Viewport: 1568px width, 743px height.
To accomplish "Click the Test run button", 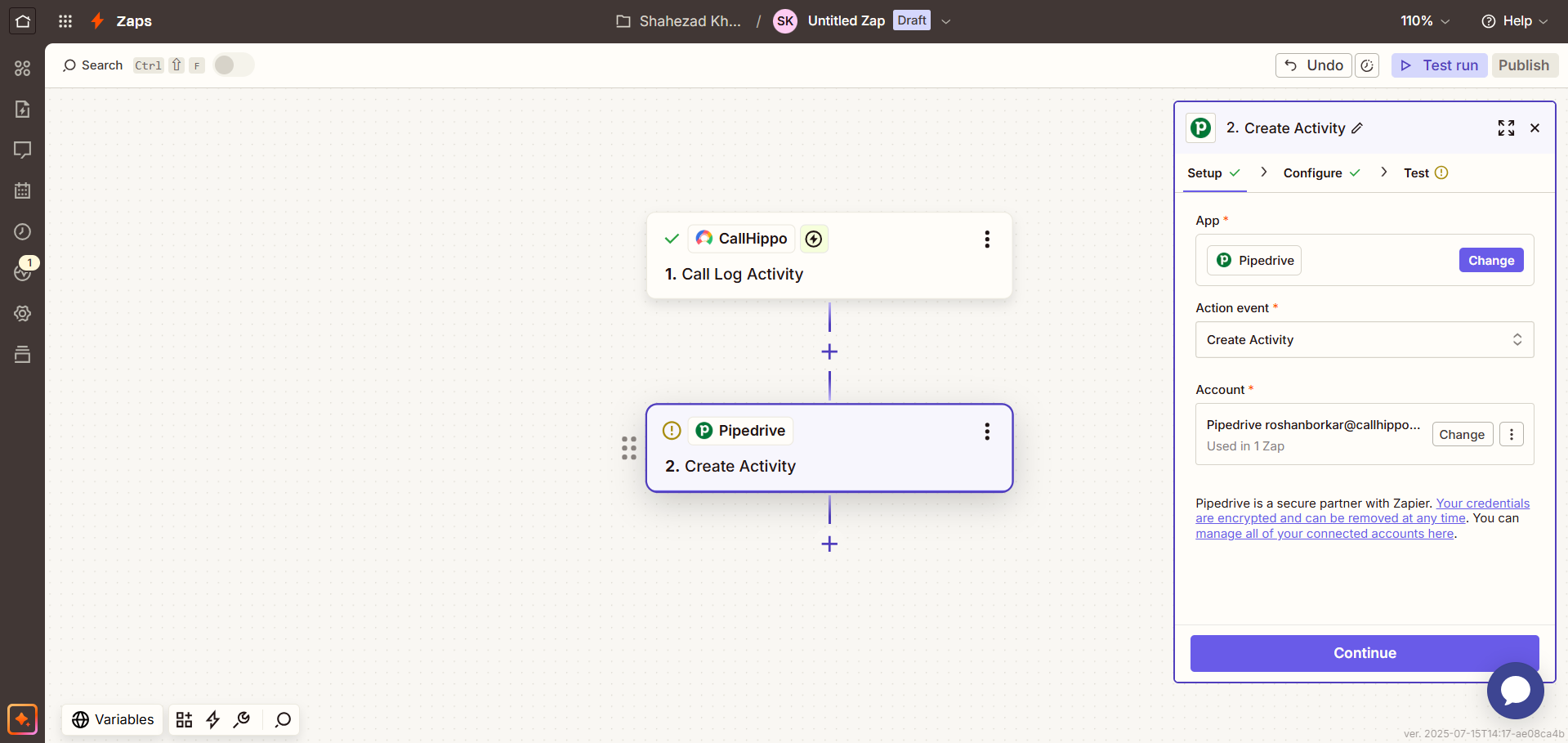I will [x=1439, y=65].
